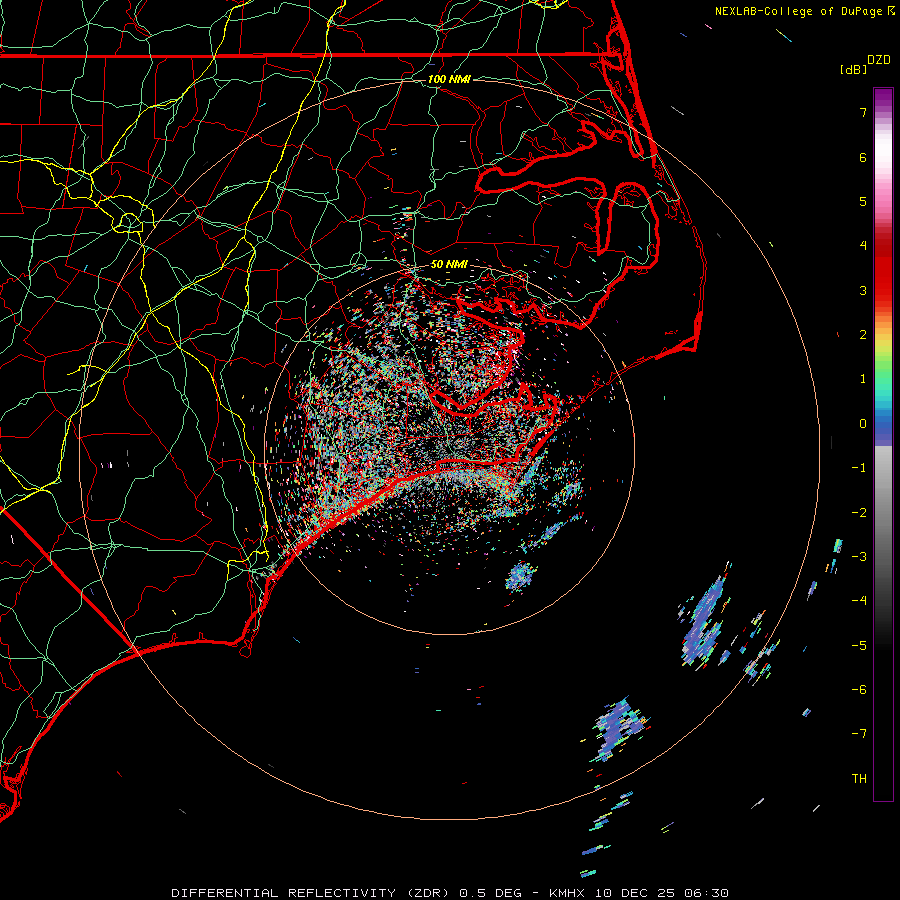Click the KMHX station identifier in caption

pos(566,893)
